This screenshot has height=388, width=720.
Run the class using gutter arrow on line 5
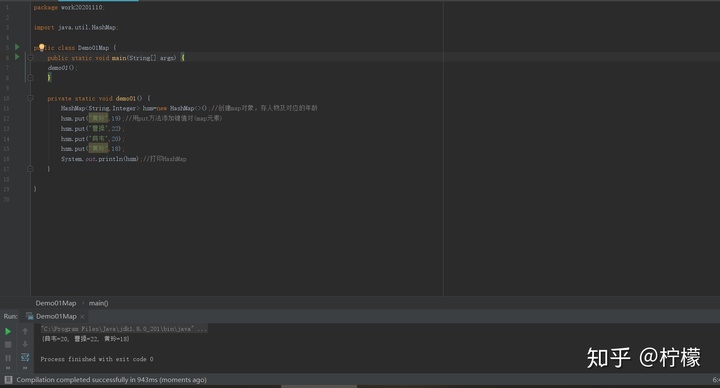tap(17, 47)
